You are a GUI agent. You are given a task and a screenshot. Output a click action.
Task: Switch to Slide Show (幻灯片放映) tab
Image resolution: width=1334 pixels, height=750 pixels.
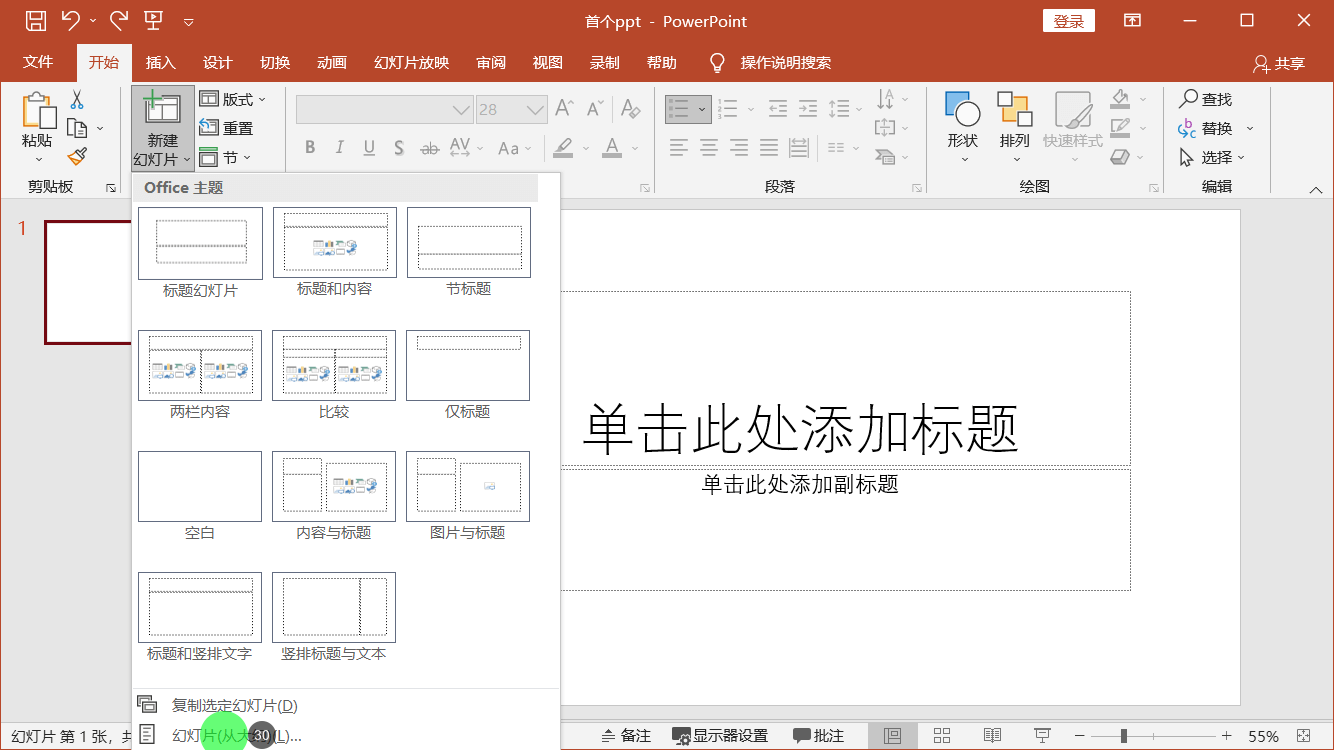(411, 62)
